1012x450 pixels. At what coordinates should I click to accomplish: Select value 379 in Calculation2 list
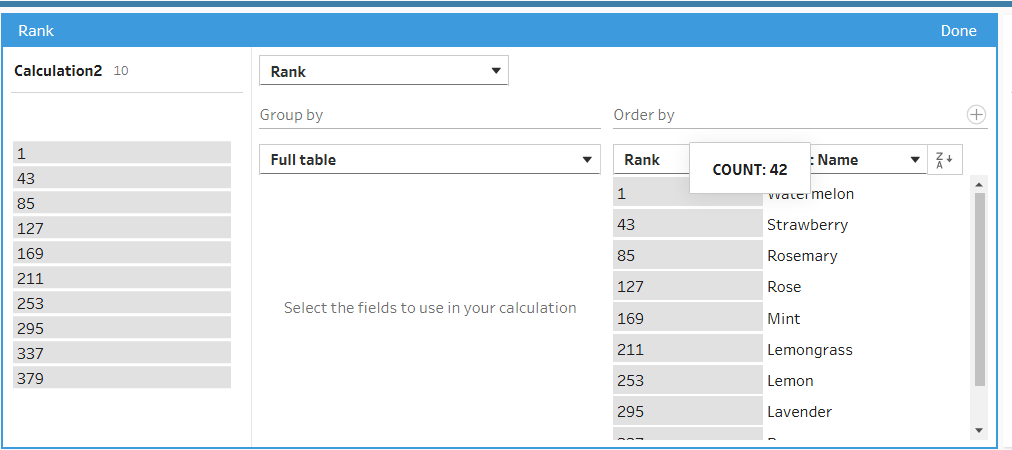click(122, 378)
